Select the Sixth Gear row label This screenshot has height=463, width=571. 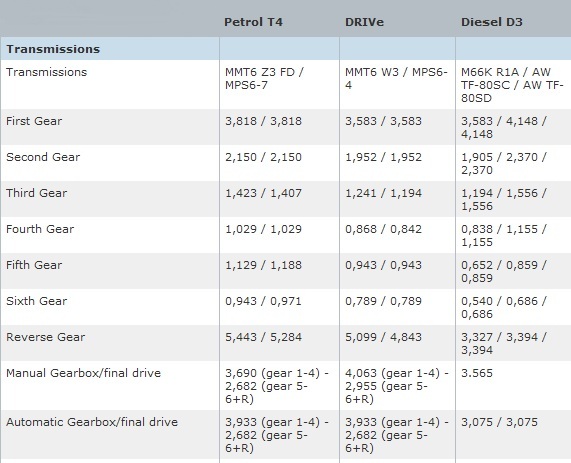click(36, 301)
